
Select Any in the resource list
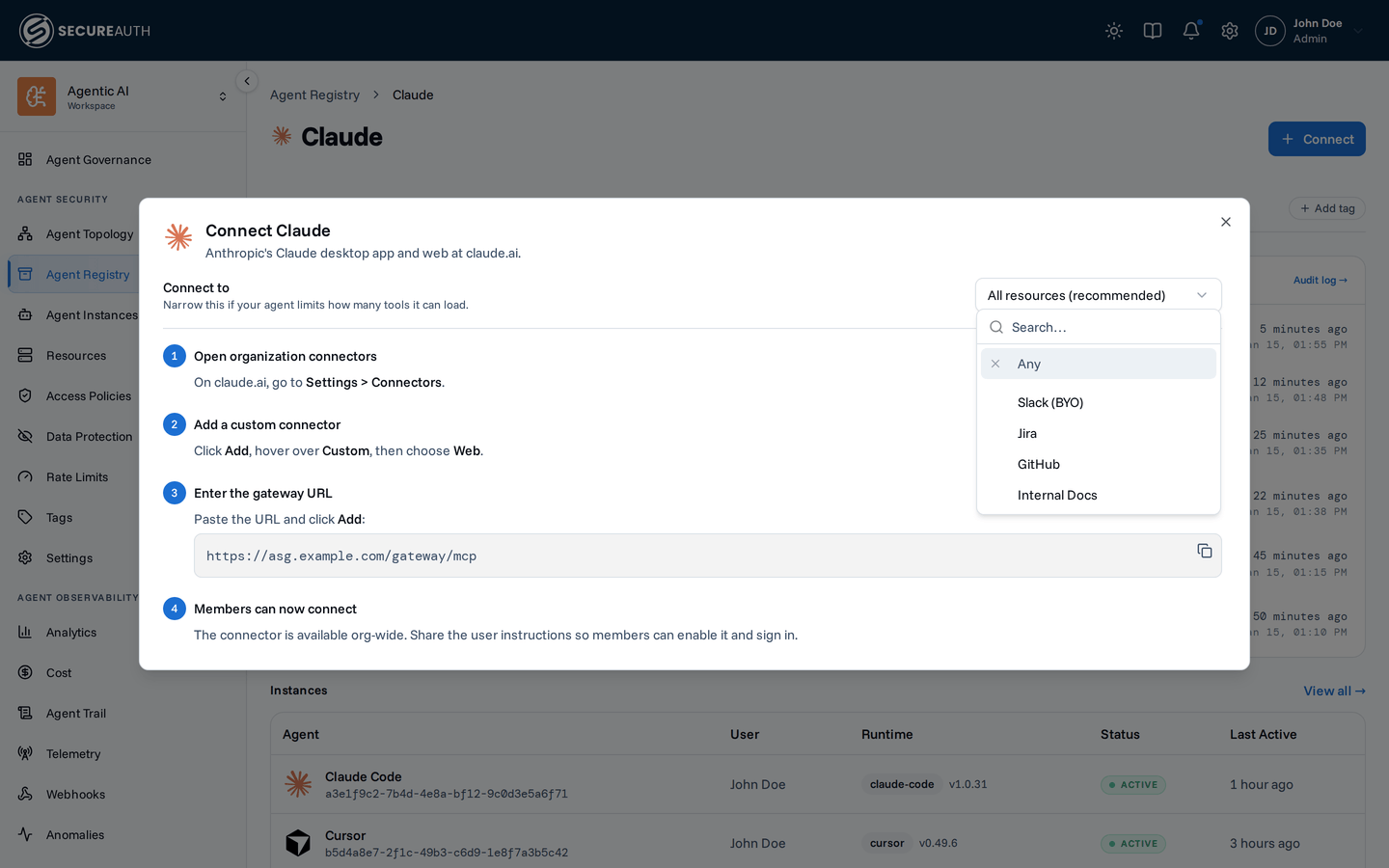[x=1099, y=364]
